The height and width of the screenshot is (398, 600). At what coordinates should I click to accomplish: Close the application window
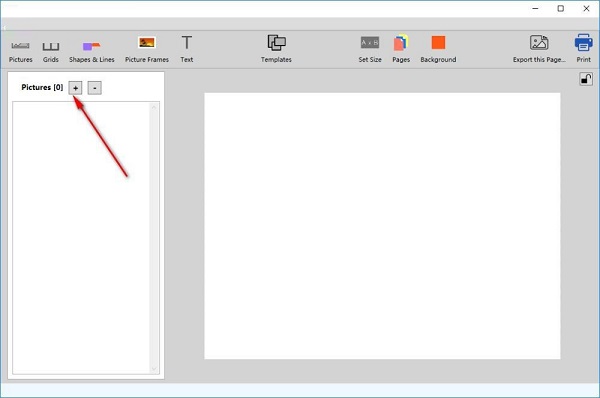click(x=586, y=8)
